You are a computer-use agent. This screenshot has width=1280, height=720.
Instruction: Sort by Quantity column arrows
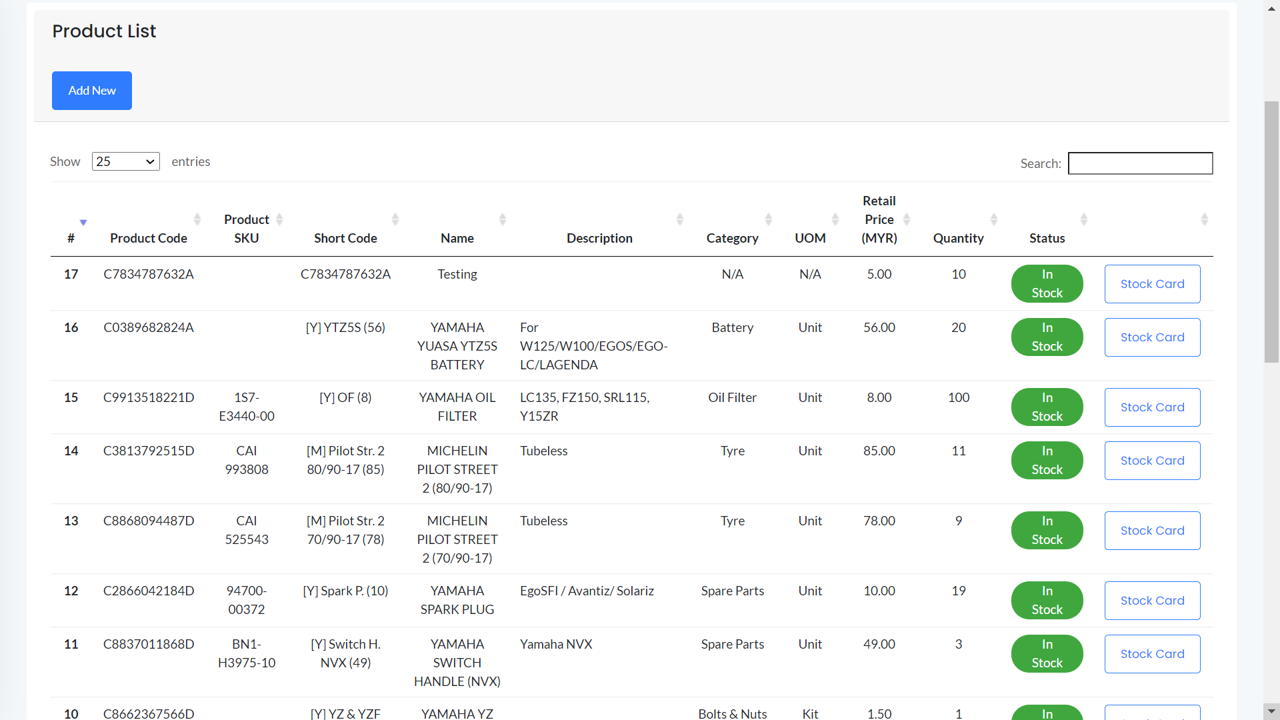(993, 219)
